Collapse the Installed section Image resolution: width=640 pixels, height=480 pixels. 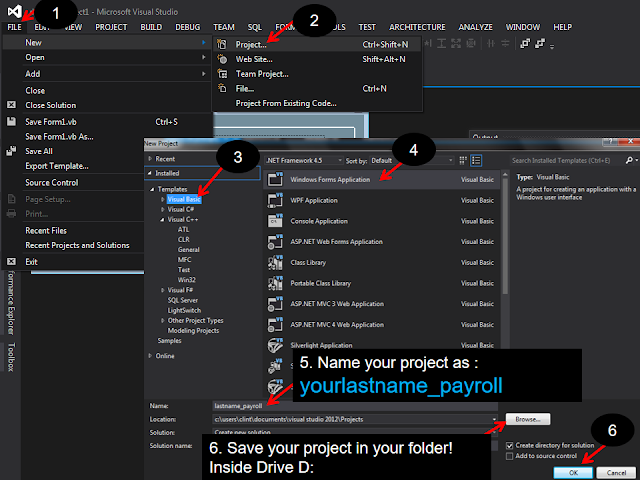(x=150, y=173)
